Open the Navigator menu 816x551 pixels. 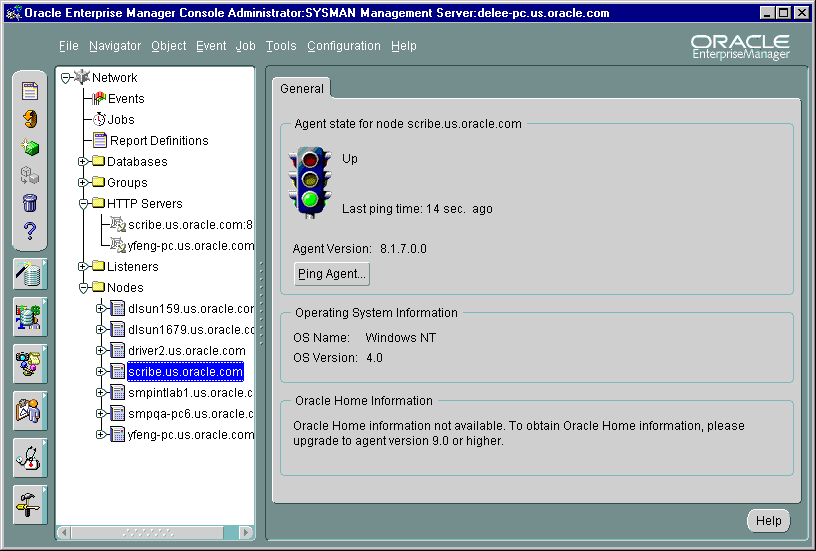pos(115,46)
